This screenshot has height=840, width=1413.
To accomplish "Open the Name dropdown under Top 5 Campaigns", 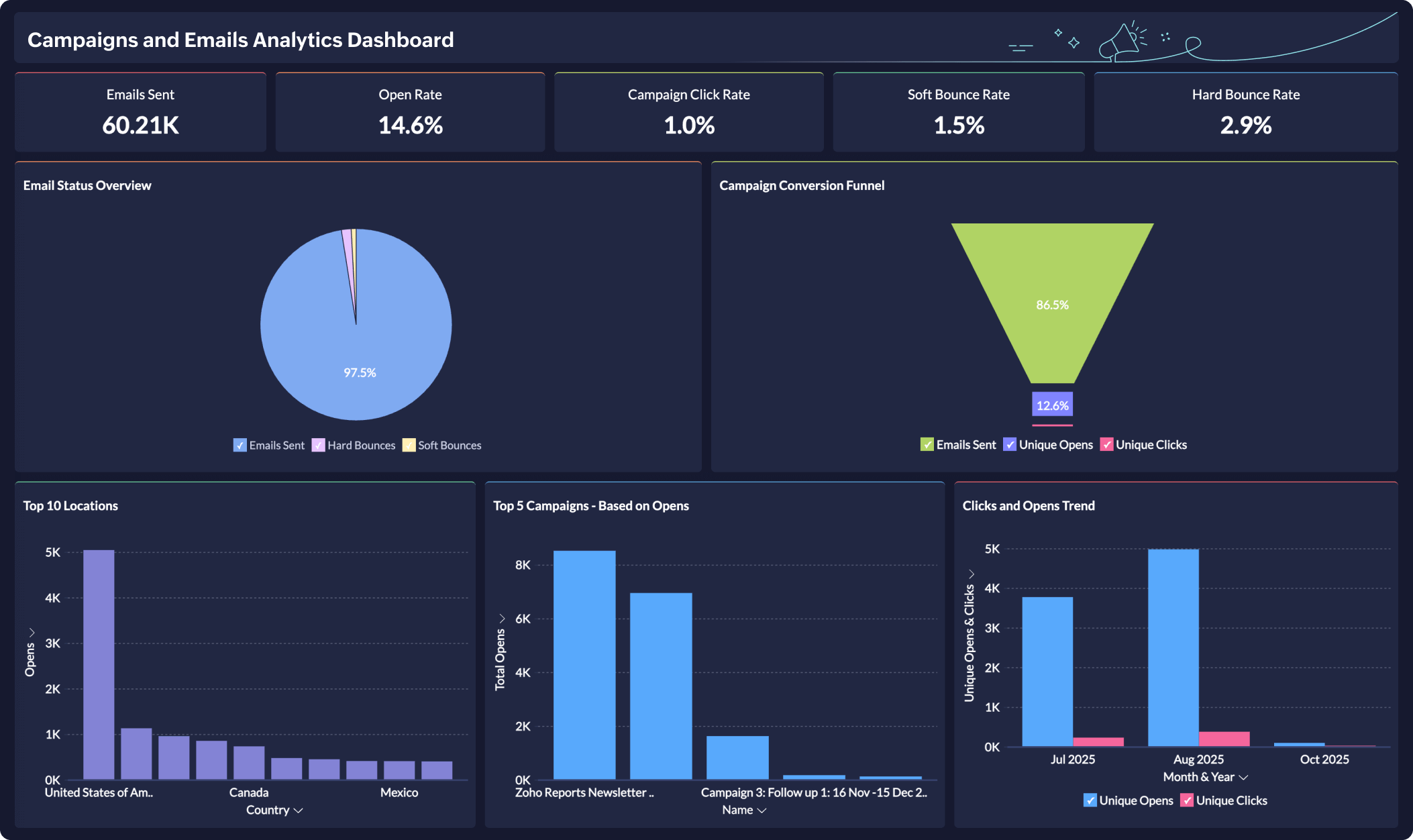I will pyautogui.click(x=762, y=810).
